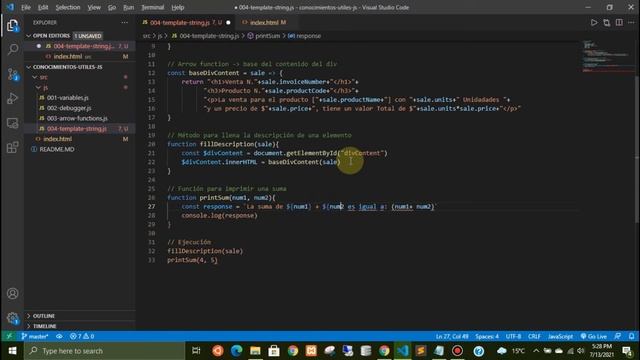Open Sublime Text from the taskbar

[x=420, y=351]
